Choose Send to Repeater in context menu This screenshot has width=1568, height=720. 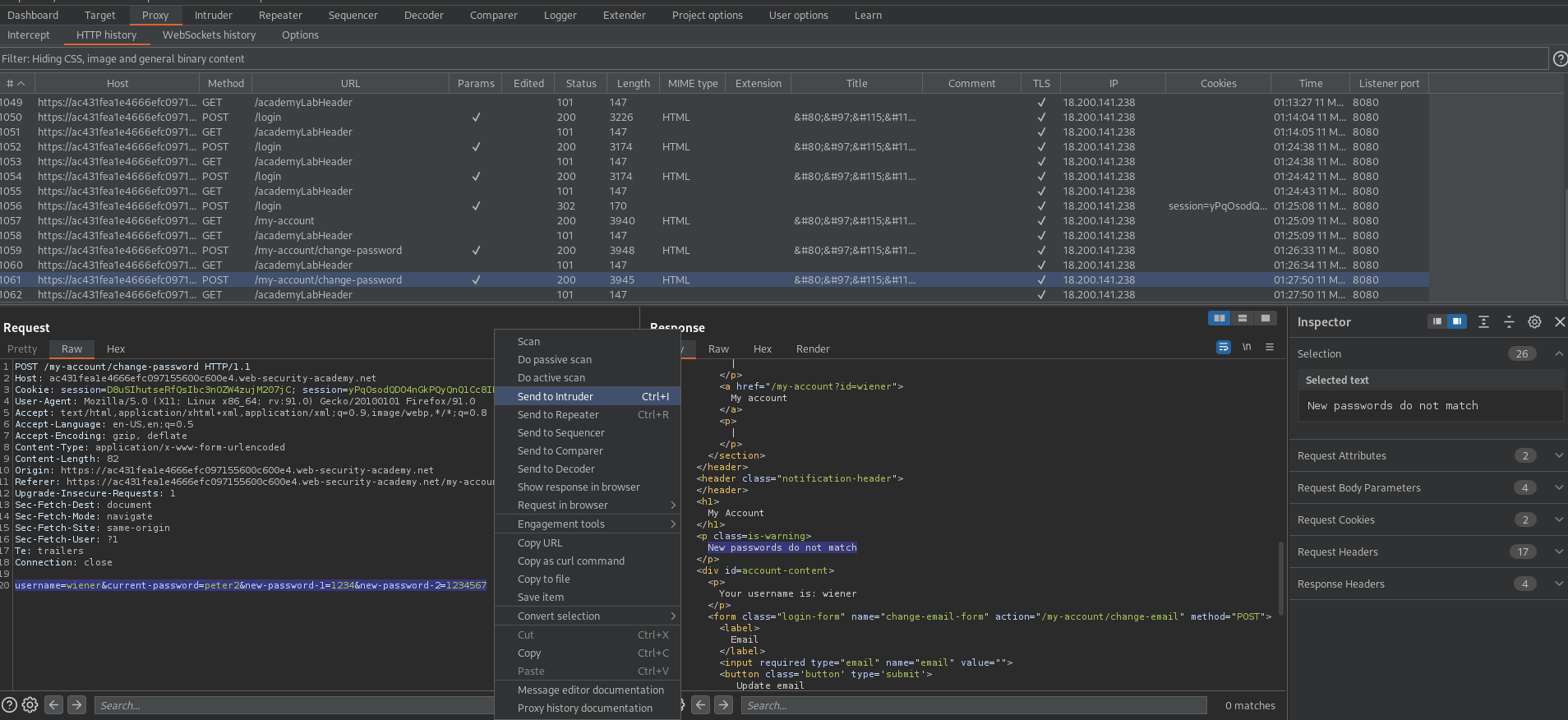tap(588, 414)
